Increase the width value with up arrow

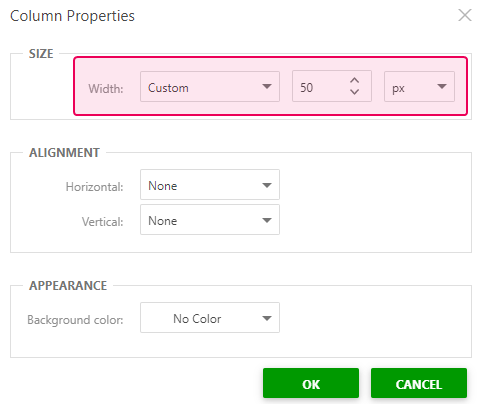tap(355, 80)
